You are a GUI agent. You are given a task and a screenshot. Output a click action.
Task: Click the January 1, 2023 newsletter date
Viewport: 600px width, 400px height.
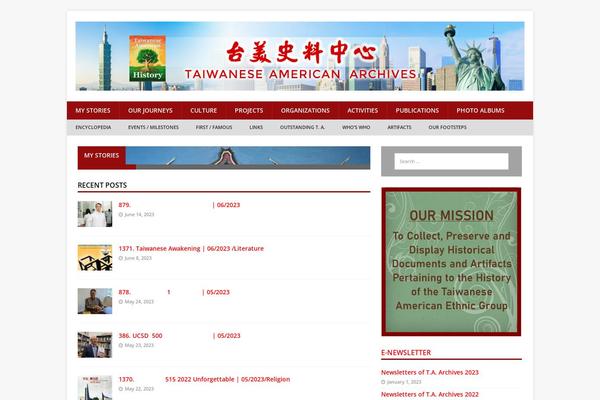click(x=404, y=382)
